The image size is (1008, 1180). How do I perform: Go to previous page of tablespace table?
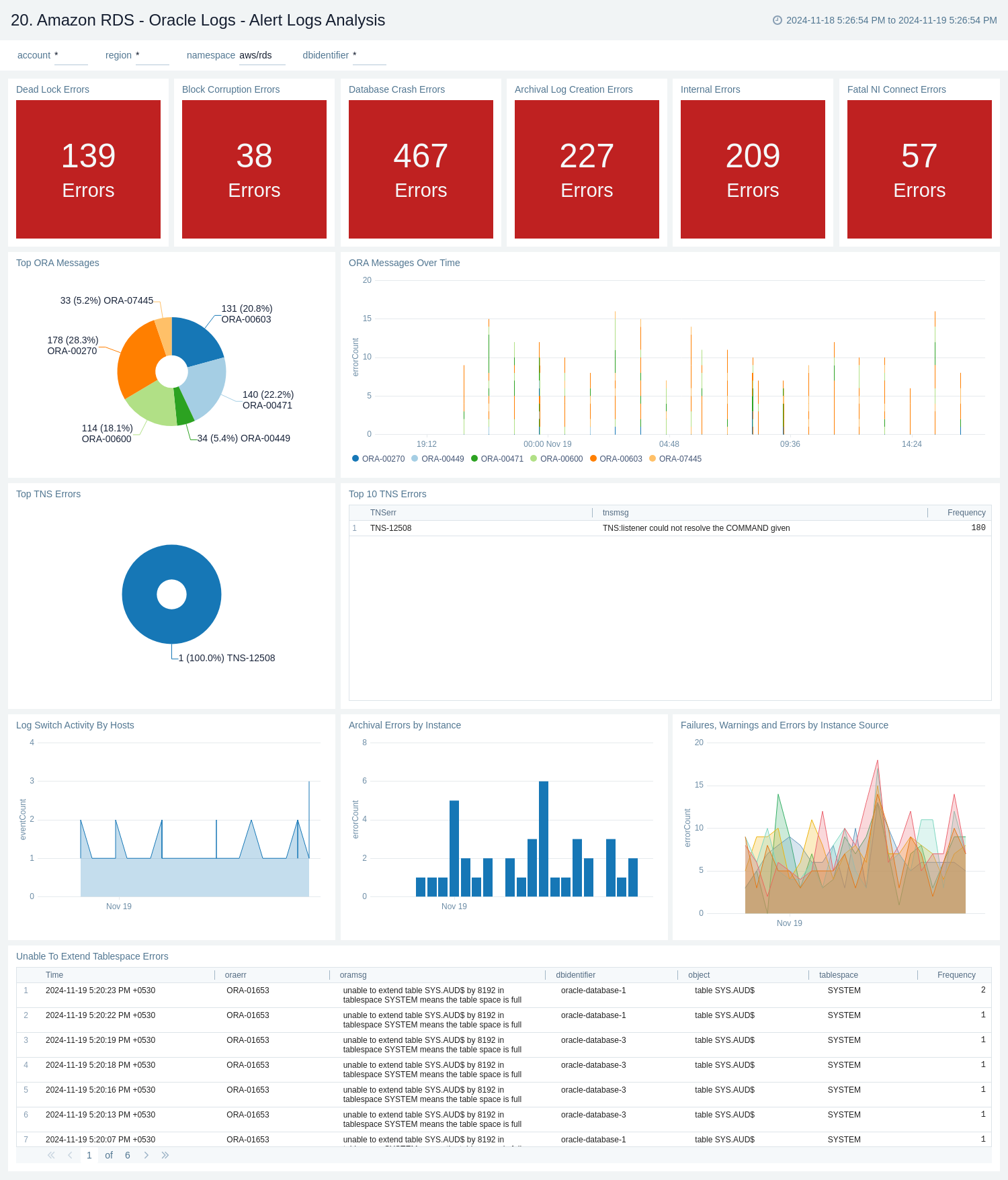click(70, 1155)
